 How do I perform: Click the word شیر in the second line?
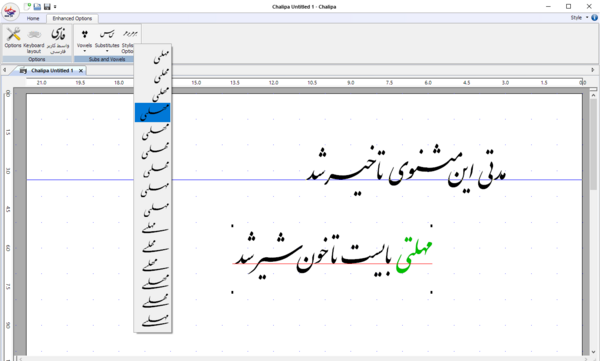277,255
